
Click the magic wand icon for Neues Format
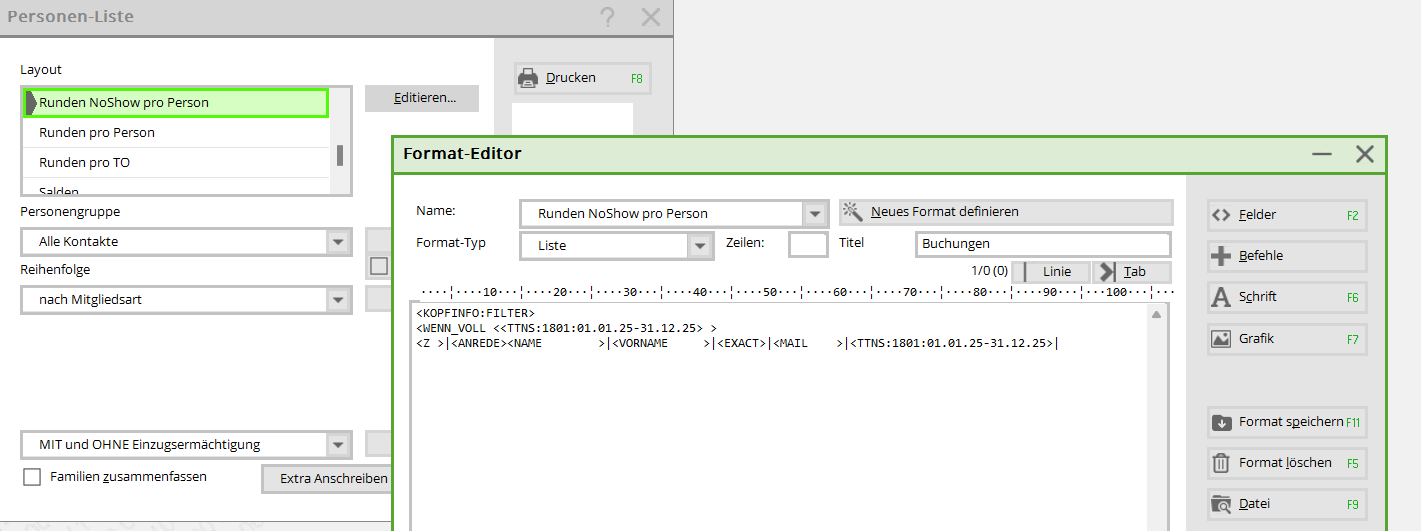852,212
